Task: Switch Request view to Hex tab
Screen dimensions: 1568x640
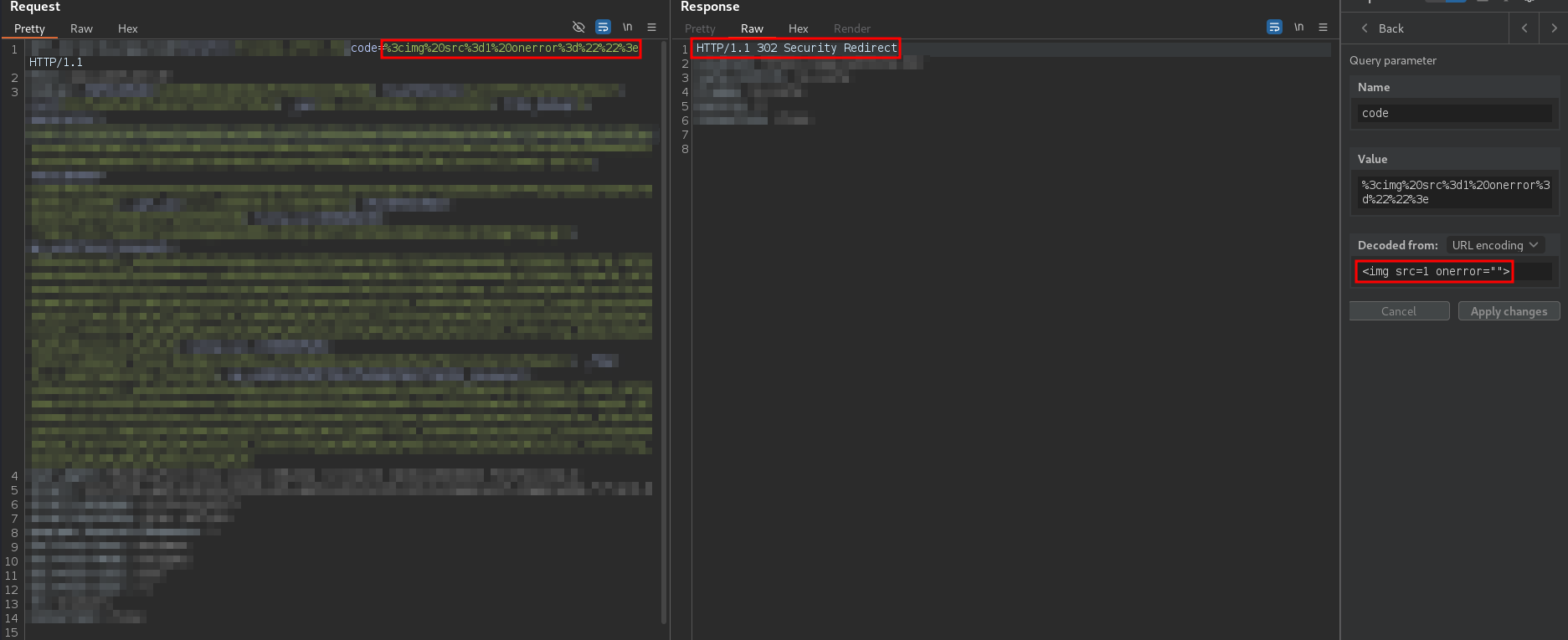Action: pyautogui.click(x=127, y=28)
